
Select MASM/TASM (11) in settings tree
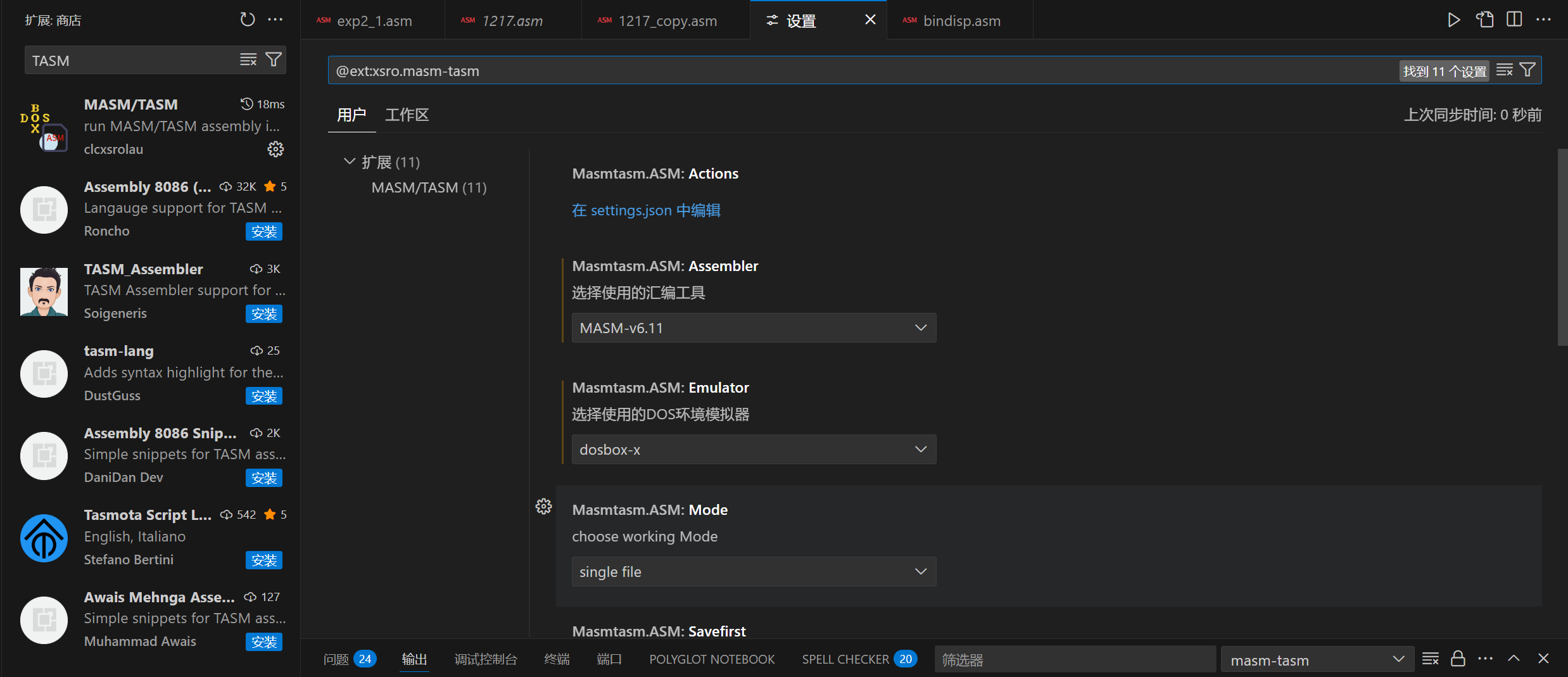click(x=429, y=187)
